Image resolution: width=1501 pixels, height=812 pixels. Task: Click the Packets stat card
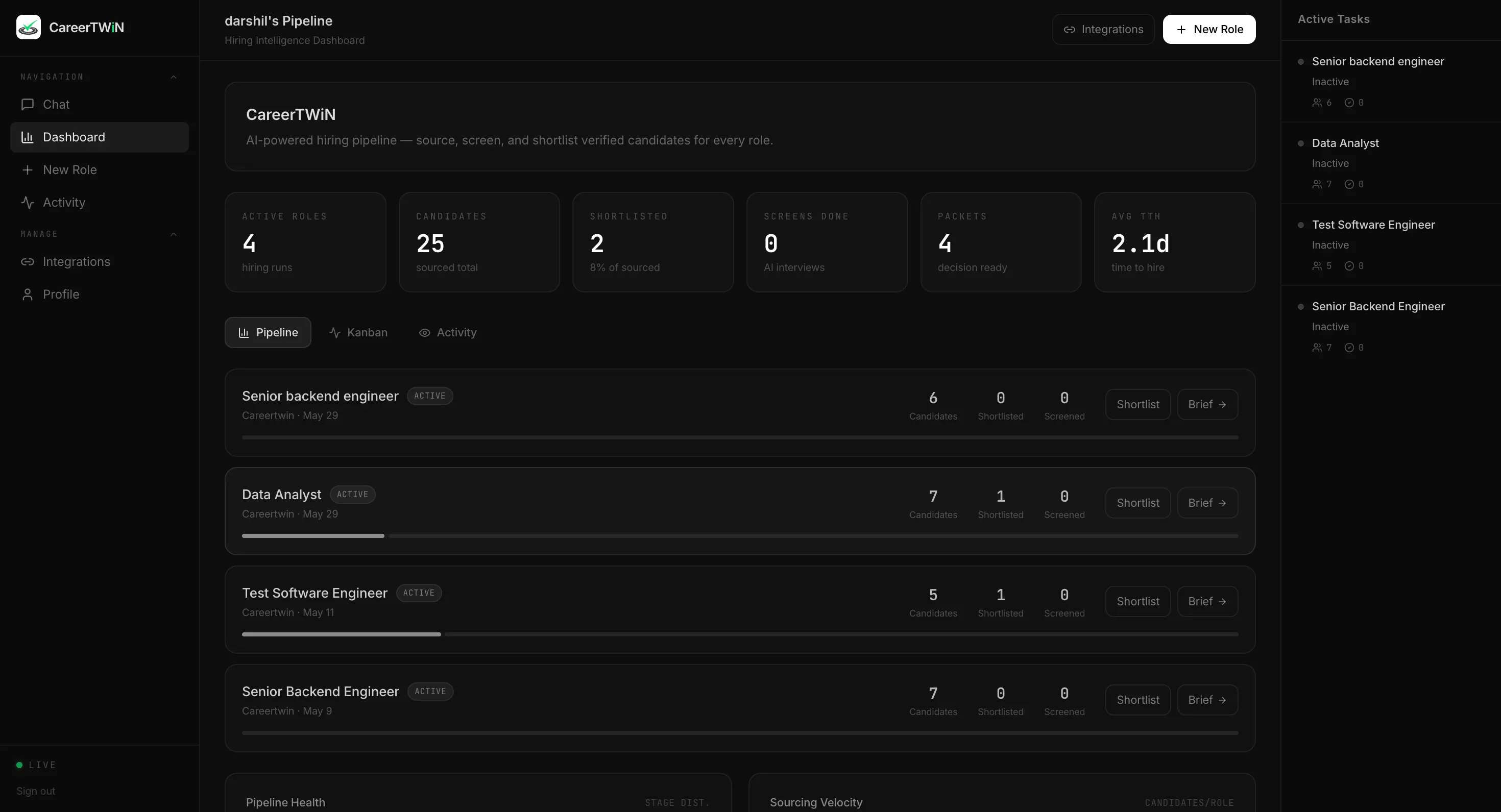(x=1001, y=242)
